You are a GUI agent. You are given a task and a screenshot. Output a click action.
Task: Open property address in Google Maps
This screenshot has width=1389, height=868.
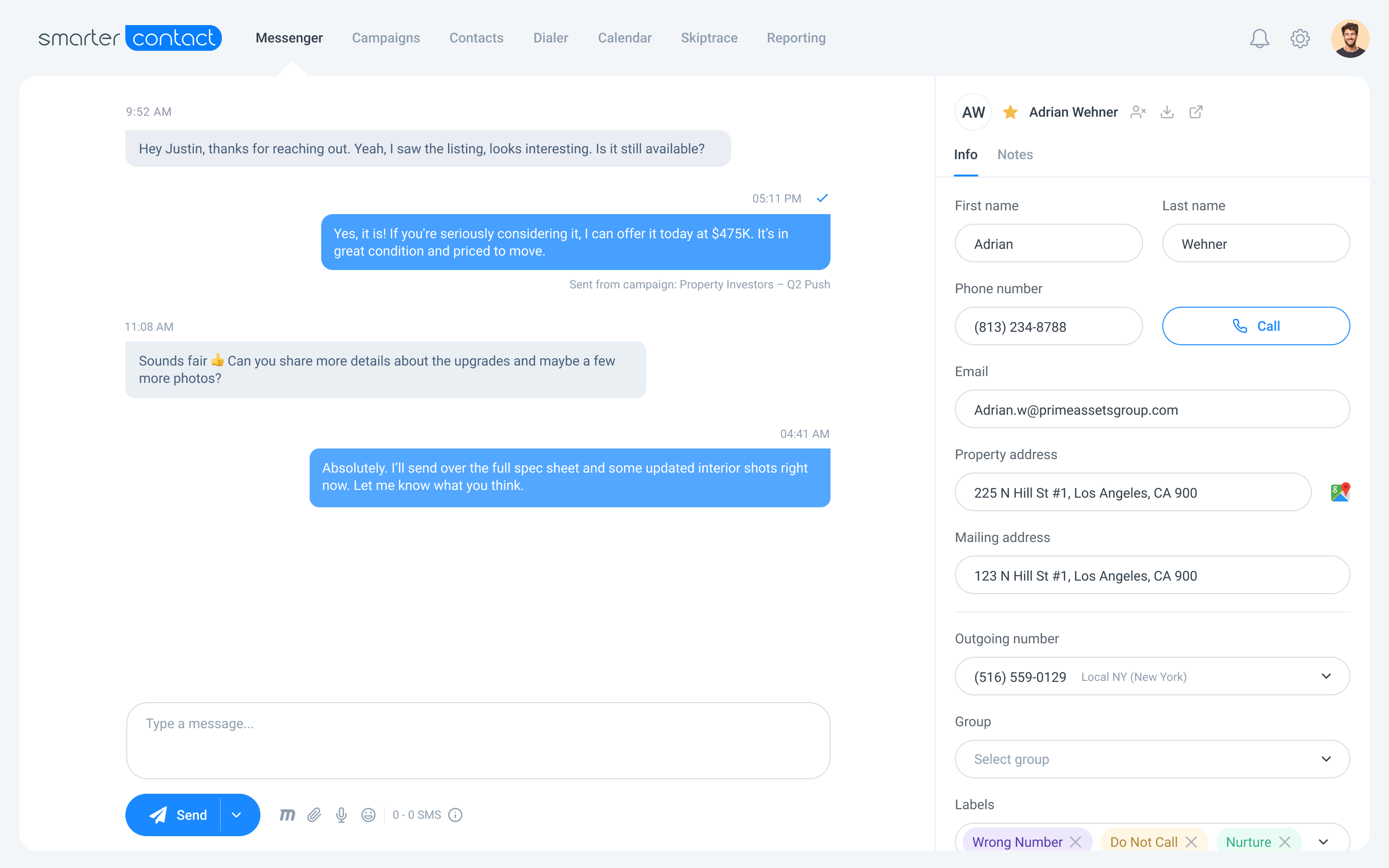1340,492
